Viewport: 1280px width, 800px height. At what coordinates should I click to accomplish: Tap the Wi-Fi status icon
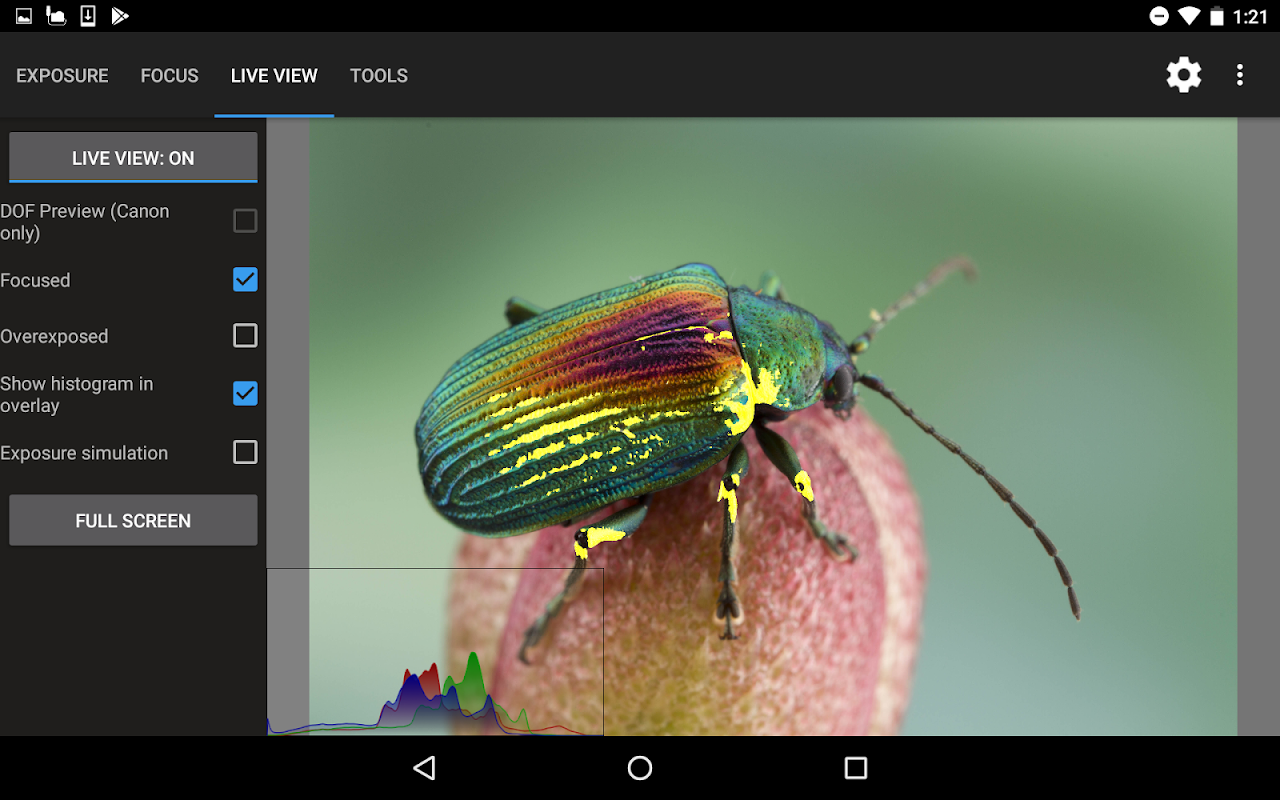1188,16
